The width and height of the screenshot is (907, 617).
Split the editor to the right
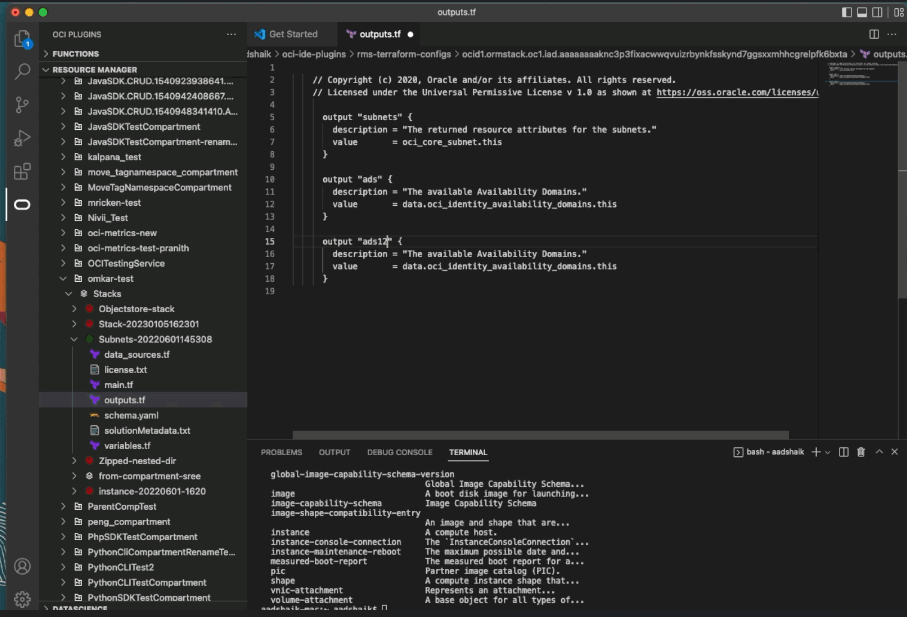coord(875,34)
